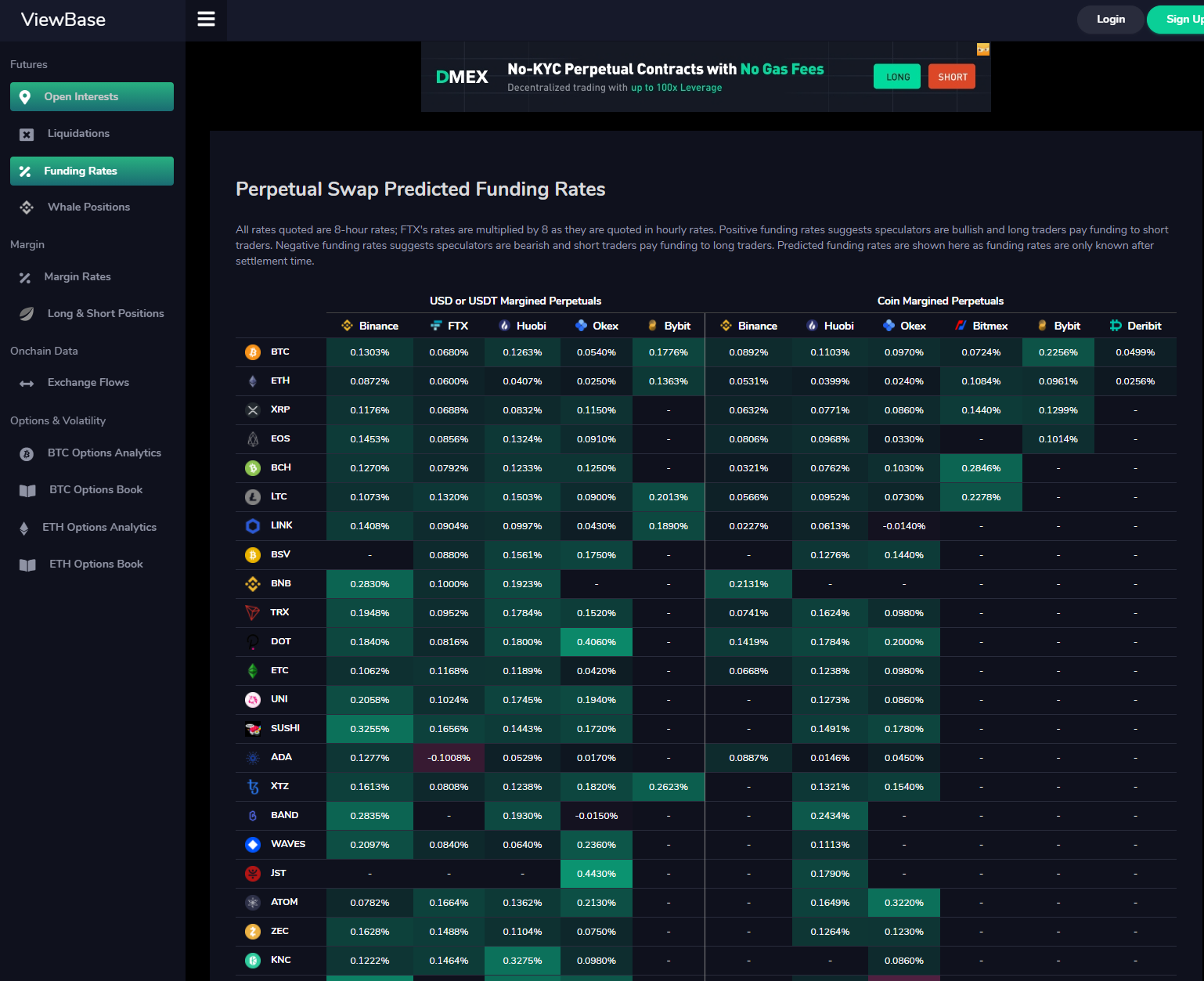This screenshot has width=1204, height=981.
Task: Select the 0.2623% XTZ Bybit cell
Action: click(x=669, y=787)
